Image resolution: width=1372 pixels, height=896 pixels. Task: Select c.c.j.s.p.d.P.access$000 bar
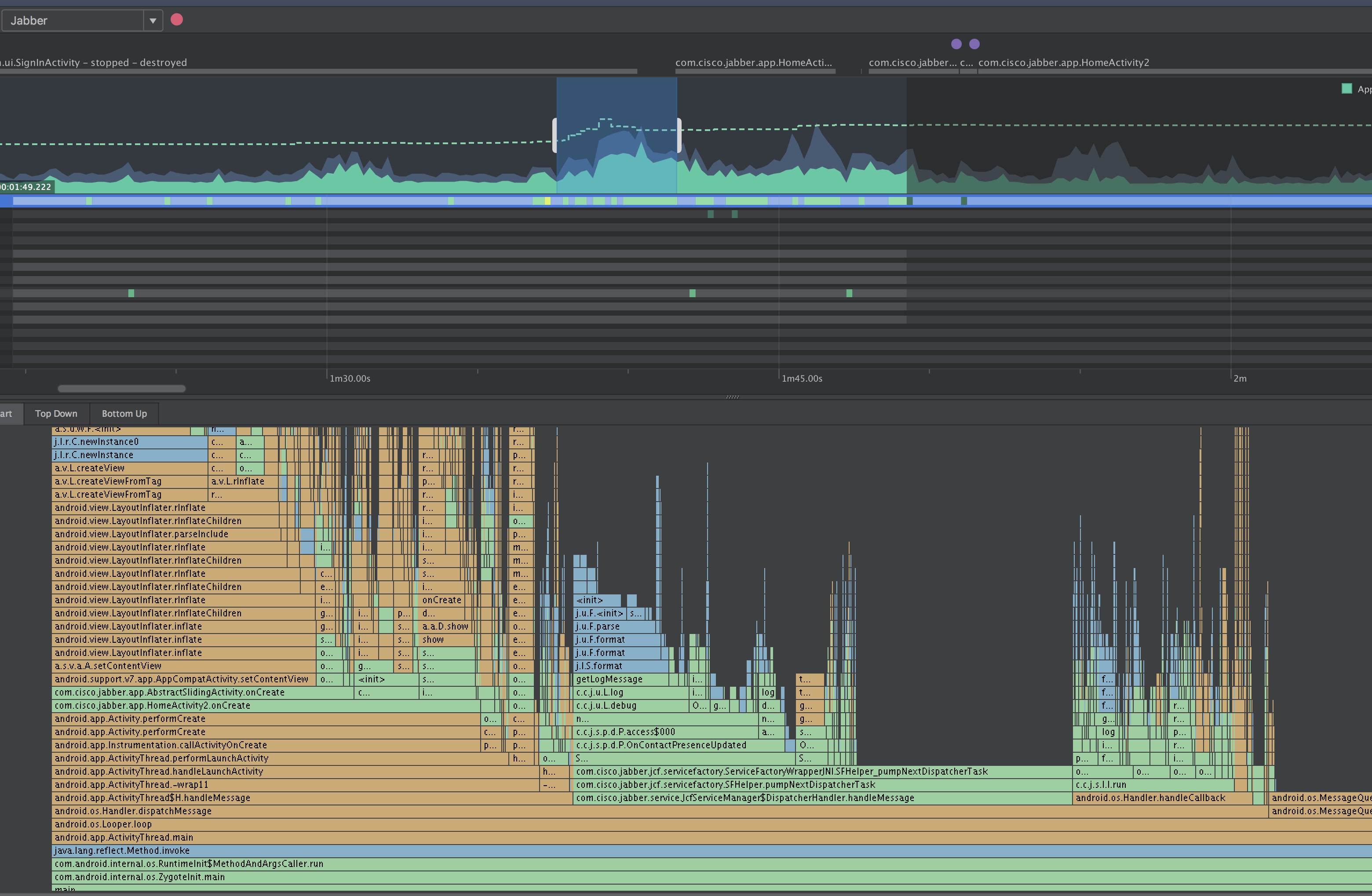click(x=666, y=732)
